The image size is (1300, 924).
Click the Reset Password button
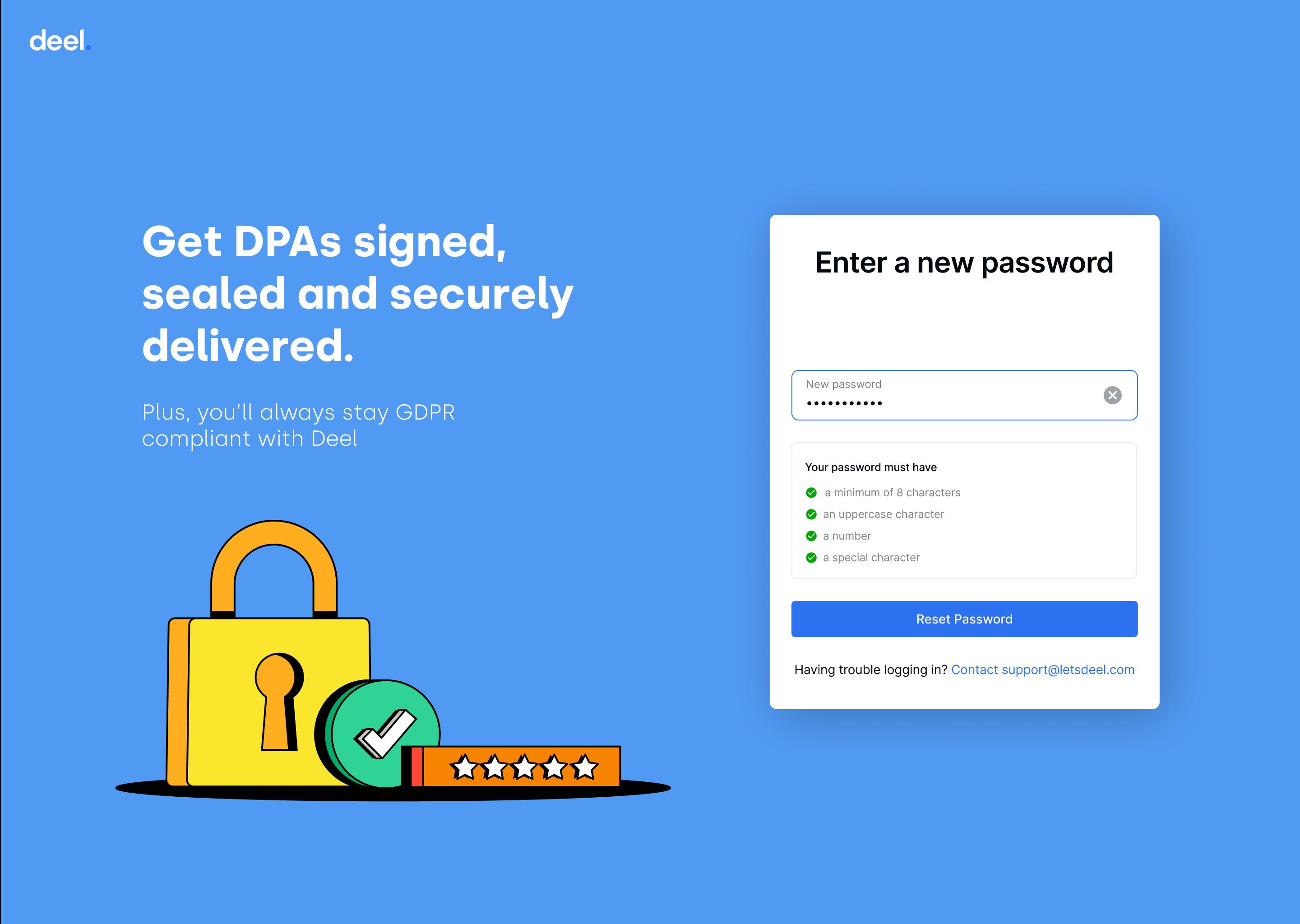tap(964, 619)
